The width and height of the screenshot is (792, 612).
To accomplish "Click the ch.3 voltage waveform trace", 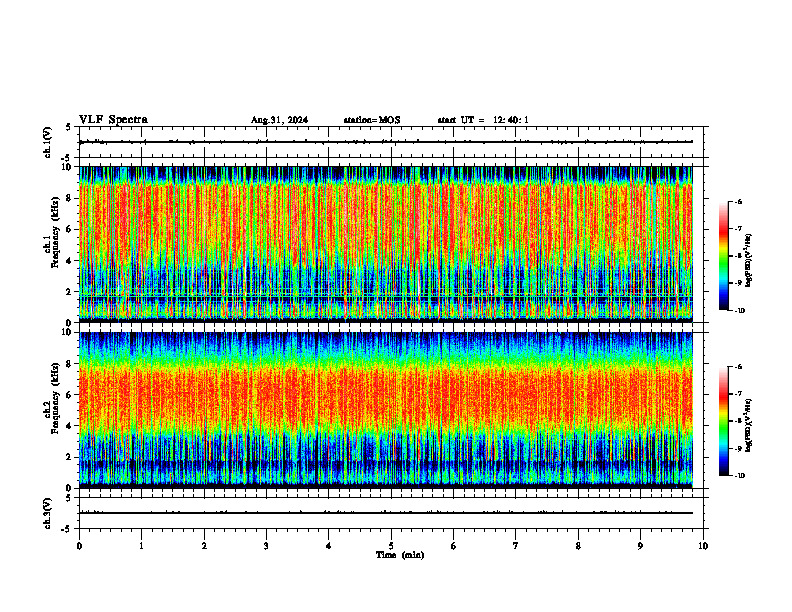I will click(386, 513).
